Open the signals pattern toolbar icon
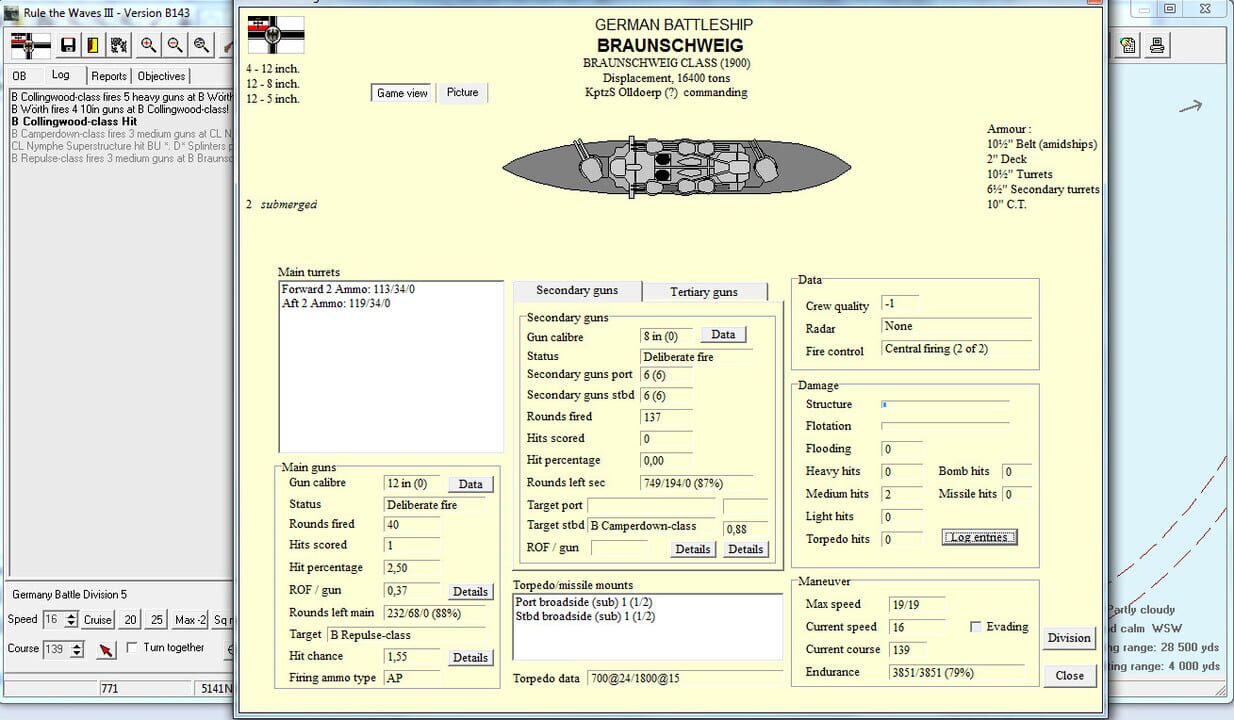 tap(118, 45)
